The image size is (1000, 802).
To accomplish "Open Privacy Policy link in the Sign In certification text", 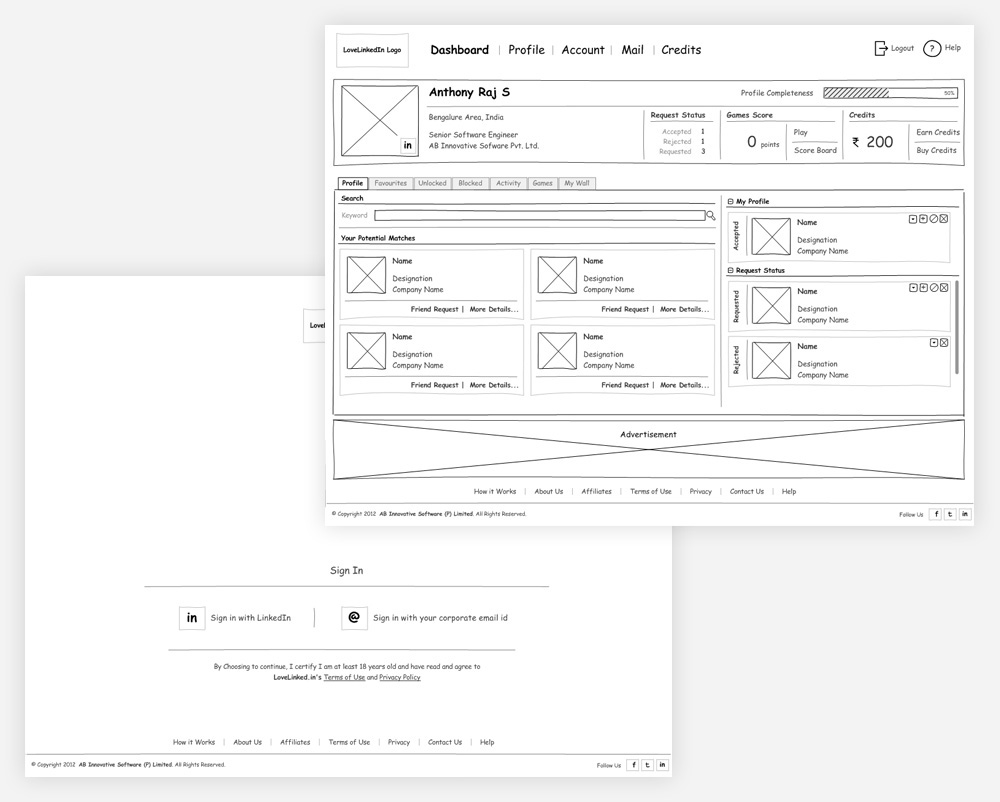I will (x=400, y=677).
